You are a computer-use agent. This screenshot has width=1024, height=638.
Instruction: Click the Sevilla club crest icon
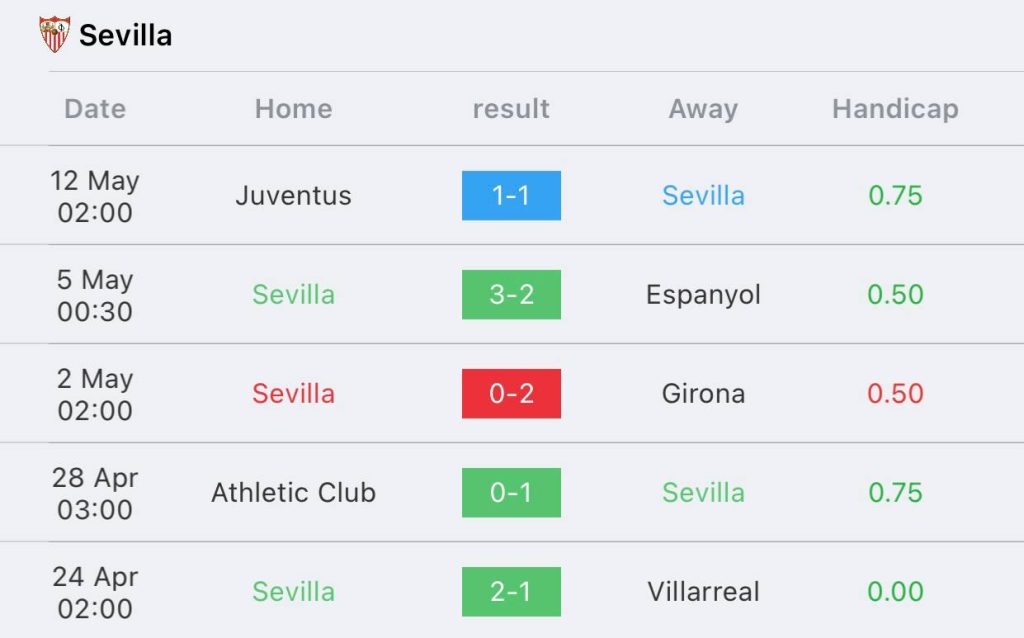point(54,35)
